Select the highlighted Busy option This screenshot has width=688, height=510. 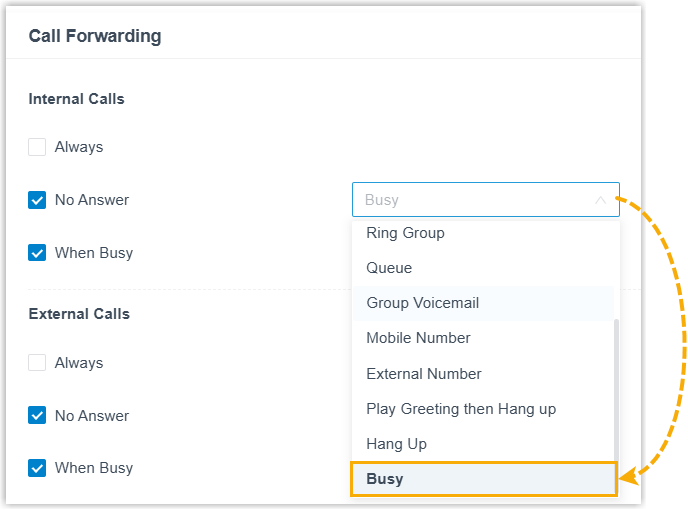tap(385, 479)
